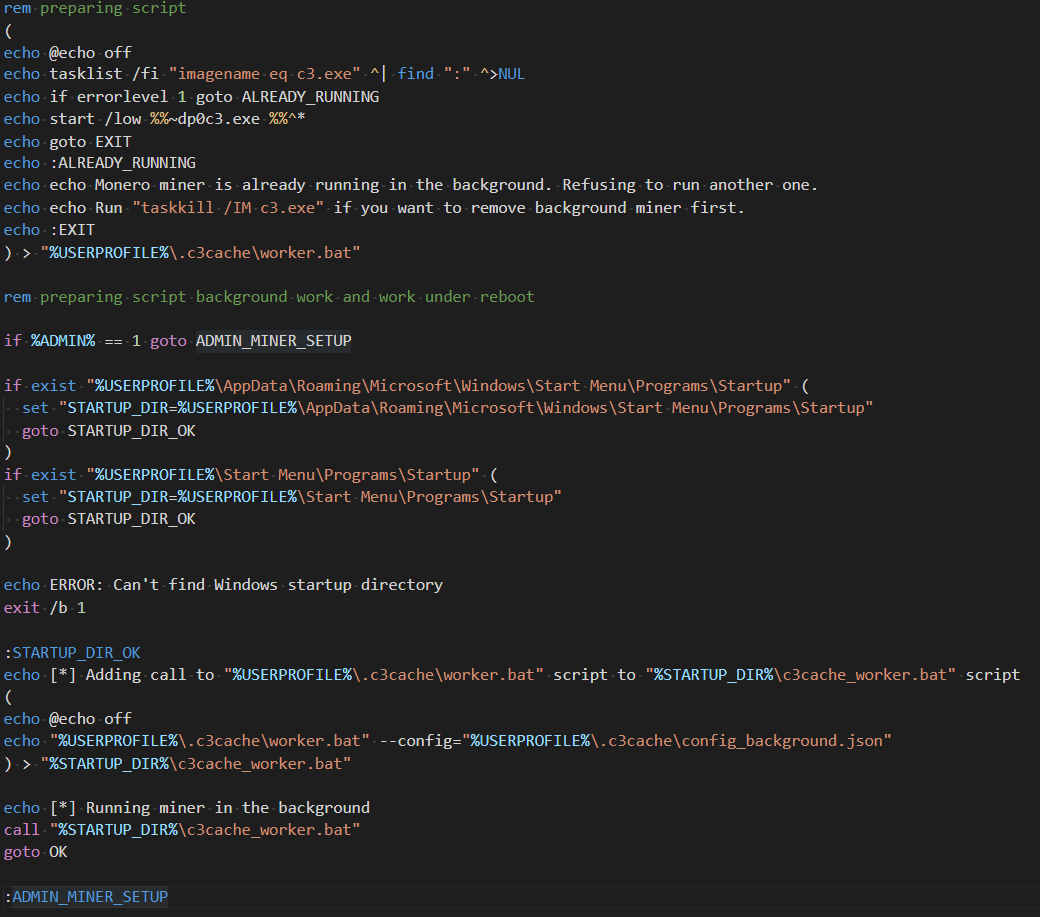
Task: Click the %ADMIN% variable in the if statement
Action: click(x=62, y=341)
